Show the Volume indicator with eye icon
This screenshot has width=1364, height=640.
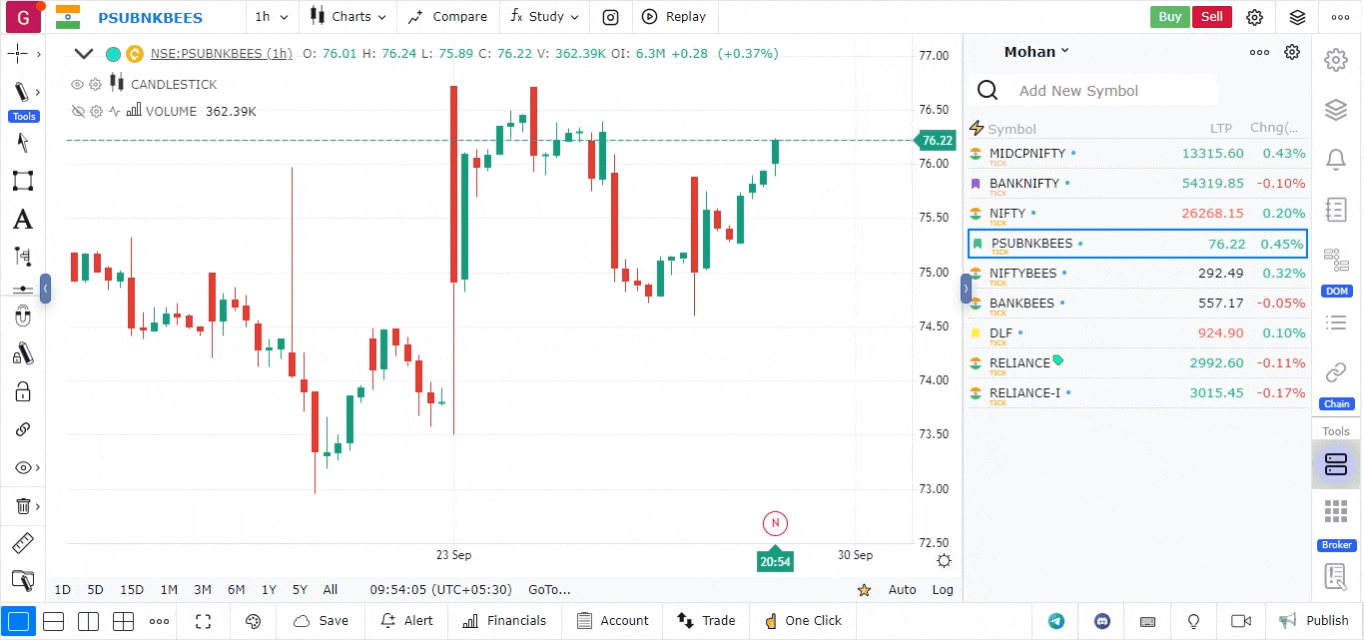[x=77, y=112]
